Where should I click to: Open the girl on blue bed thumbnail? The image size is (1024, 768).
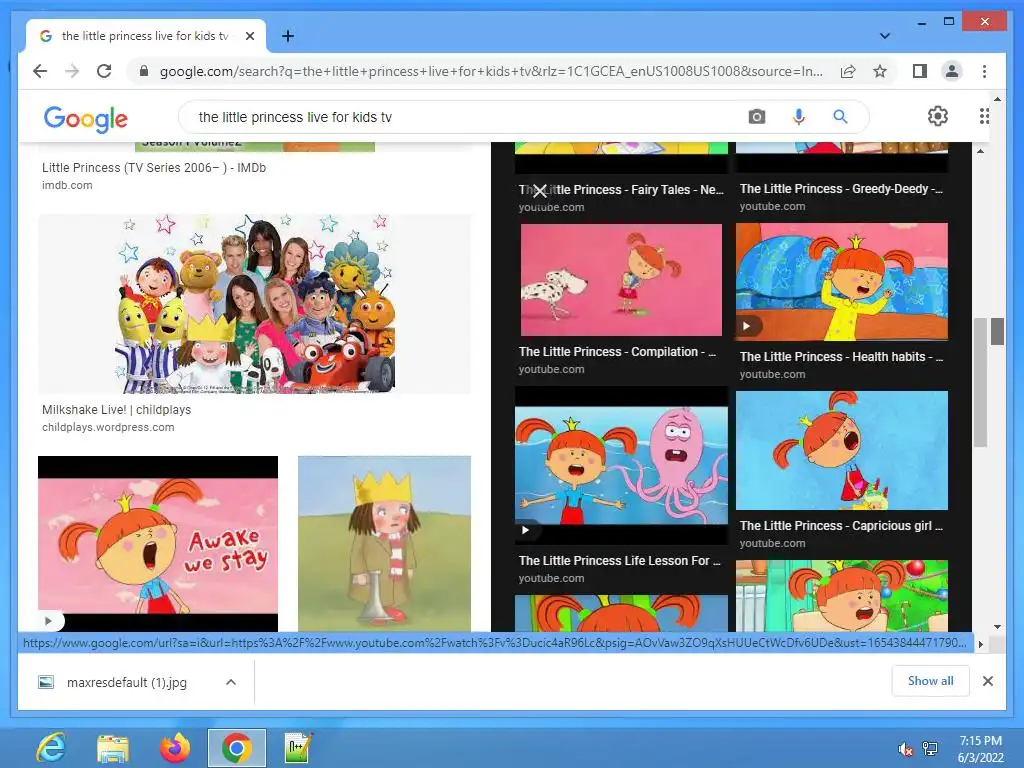click(x=842, y=281)
